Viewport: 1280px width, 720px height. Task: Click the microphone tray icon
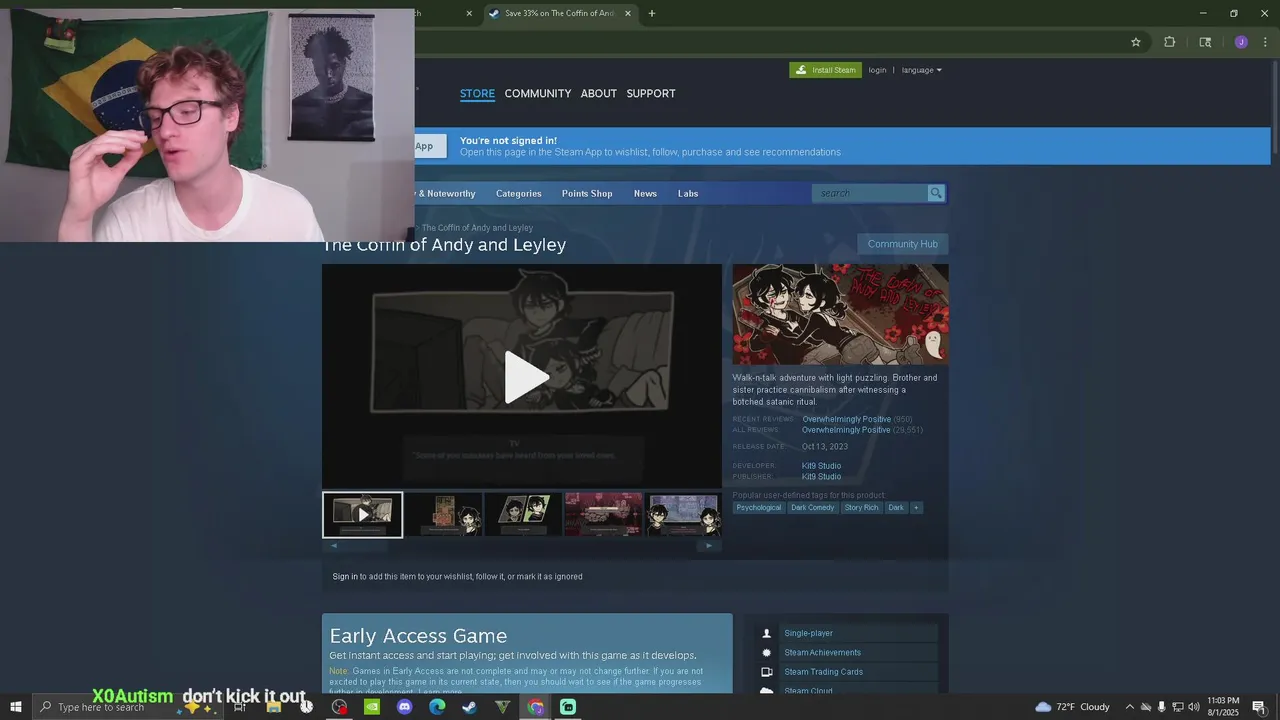pos(1162,707)
